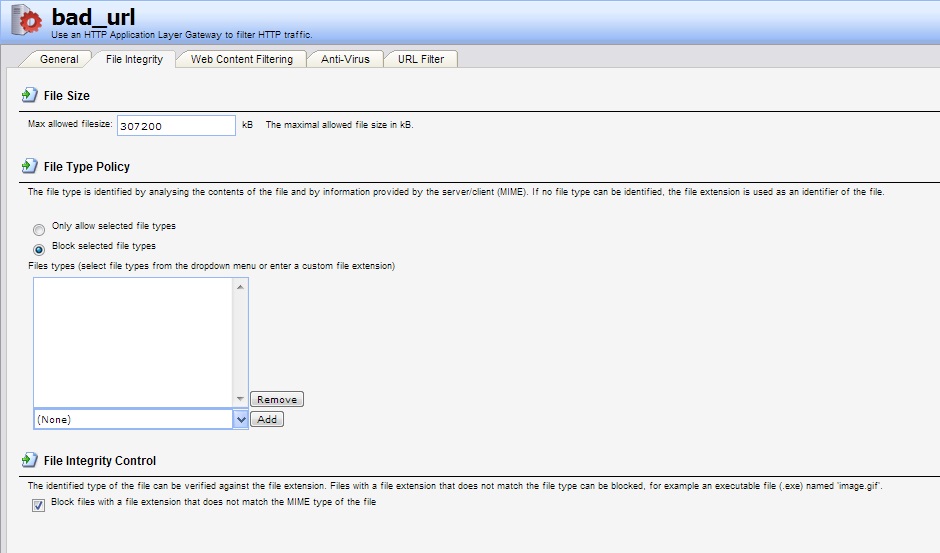The image size is (940, 553).
Task: Click the File Integrity Control section icon
Action: 29,460
